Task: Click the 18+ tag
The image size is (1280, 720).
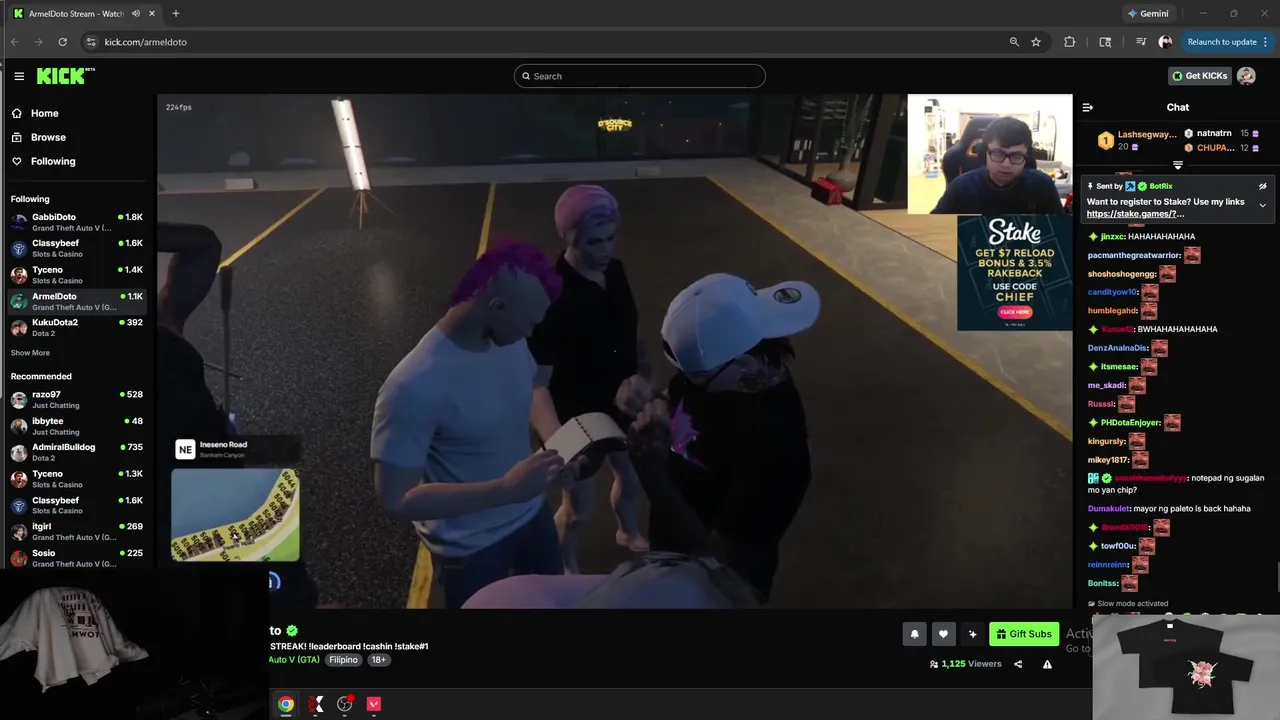Action: point(378,660)
